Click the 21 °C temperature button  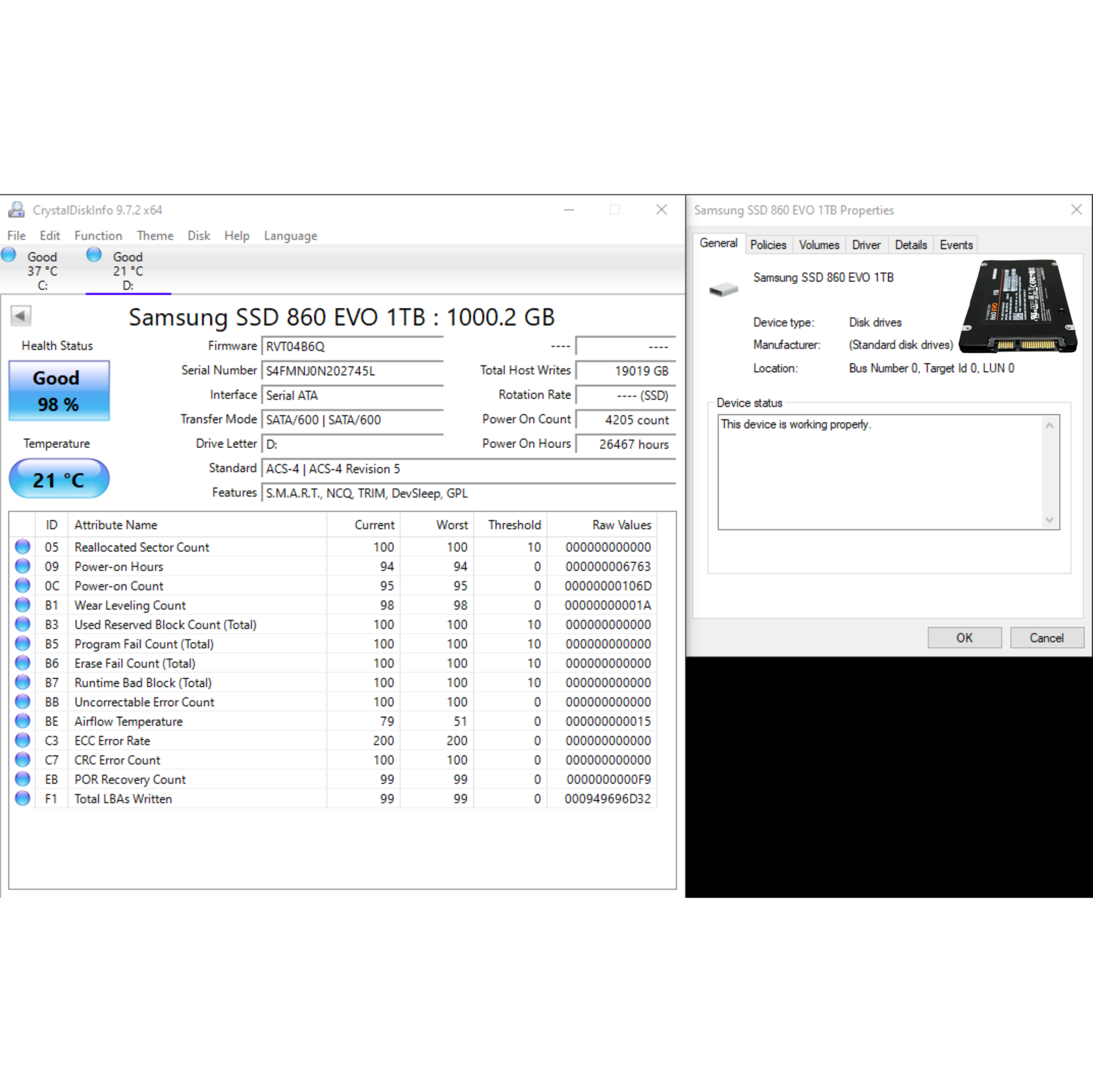(59, 479)
